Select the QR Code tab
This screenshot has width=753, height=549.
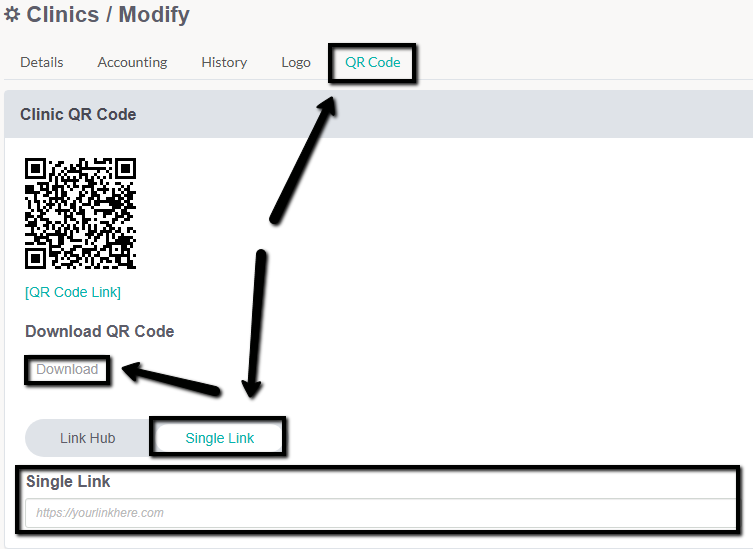pos(373,62)
